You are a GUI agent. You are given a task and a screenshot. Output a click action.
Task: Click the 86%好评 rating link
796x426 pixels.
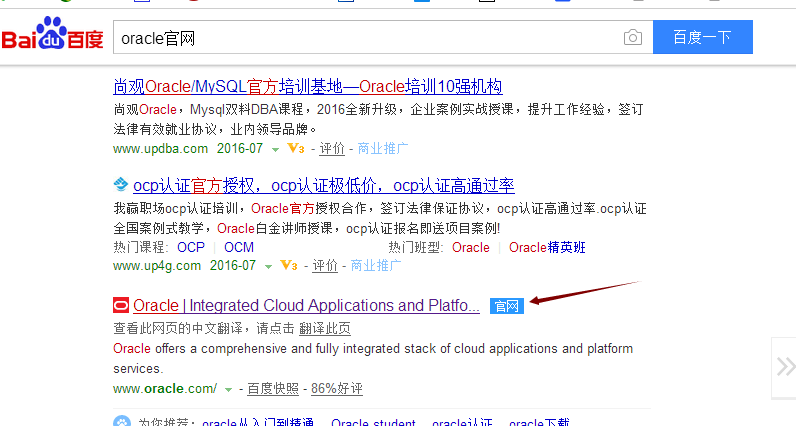click(x=336, y=388)
